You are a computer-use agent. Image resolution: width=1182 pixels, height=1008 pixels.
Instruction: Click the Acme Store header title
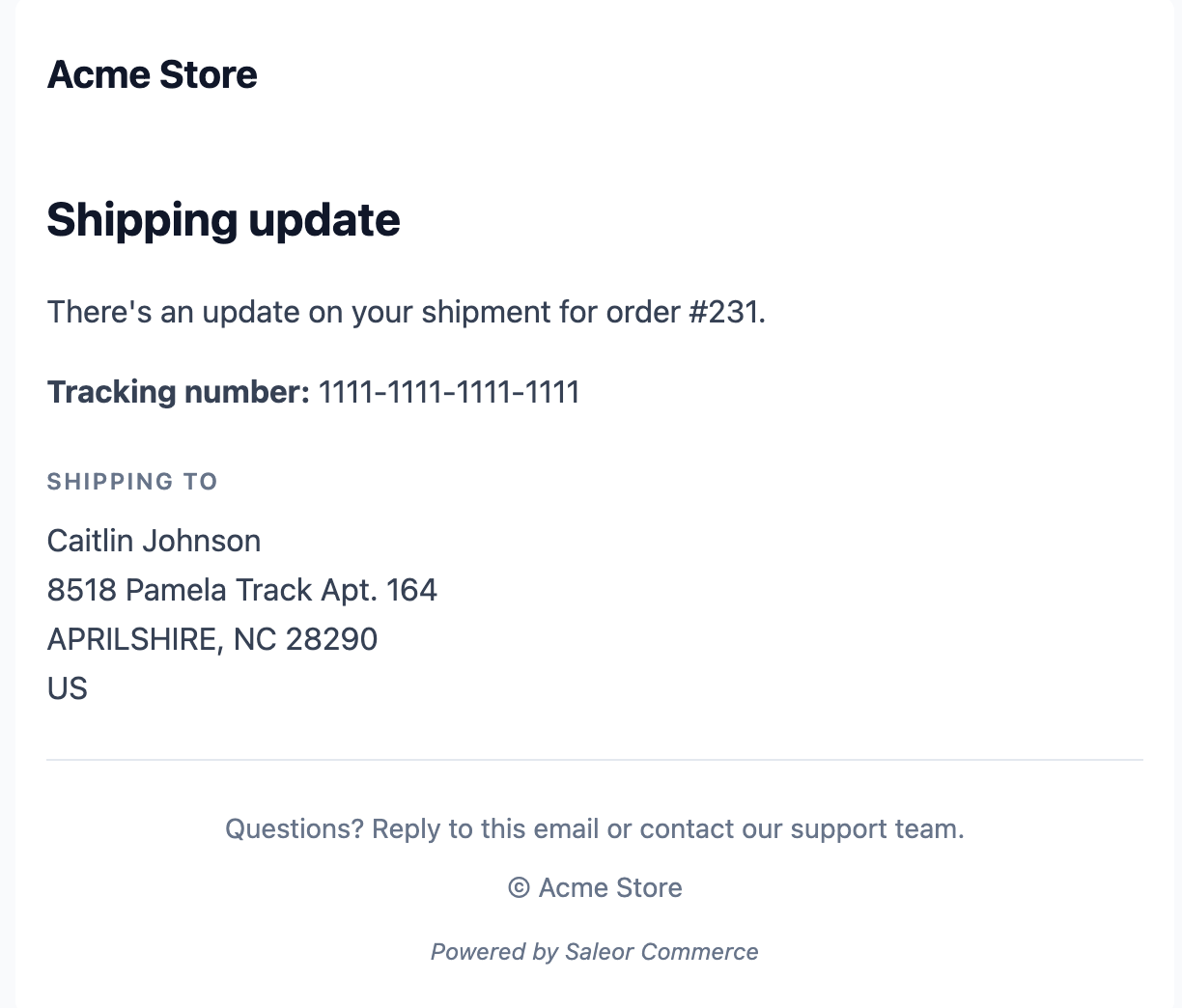[152, 75]
